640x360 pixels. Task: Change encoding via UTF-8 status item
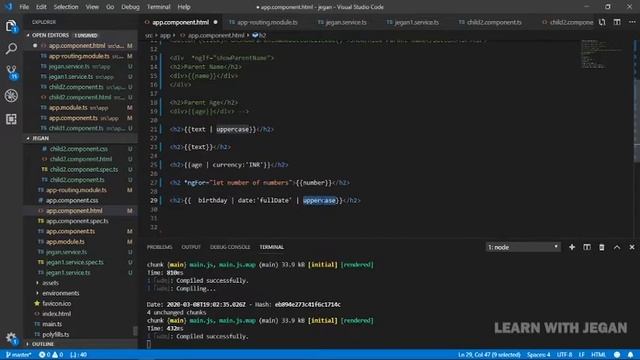tap(564, 355)
